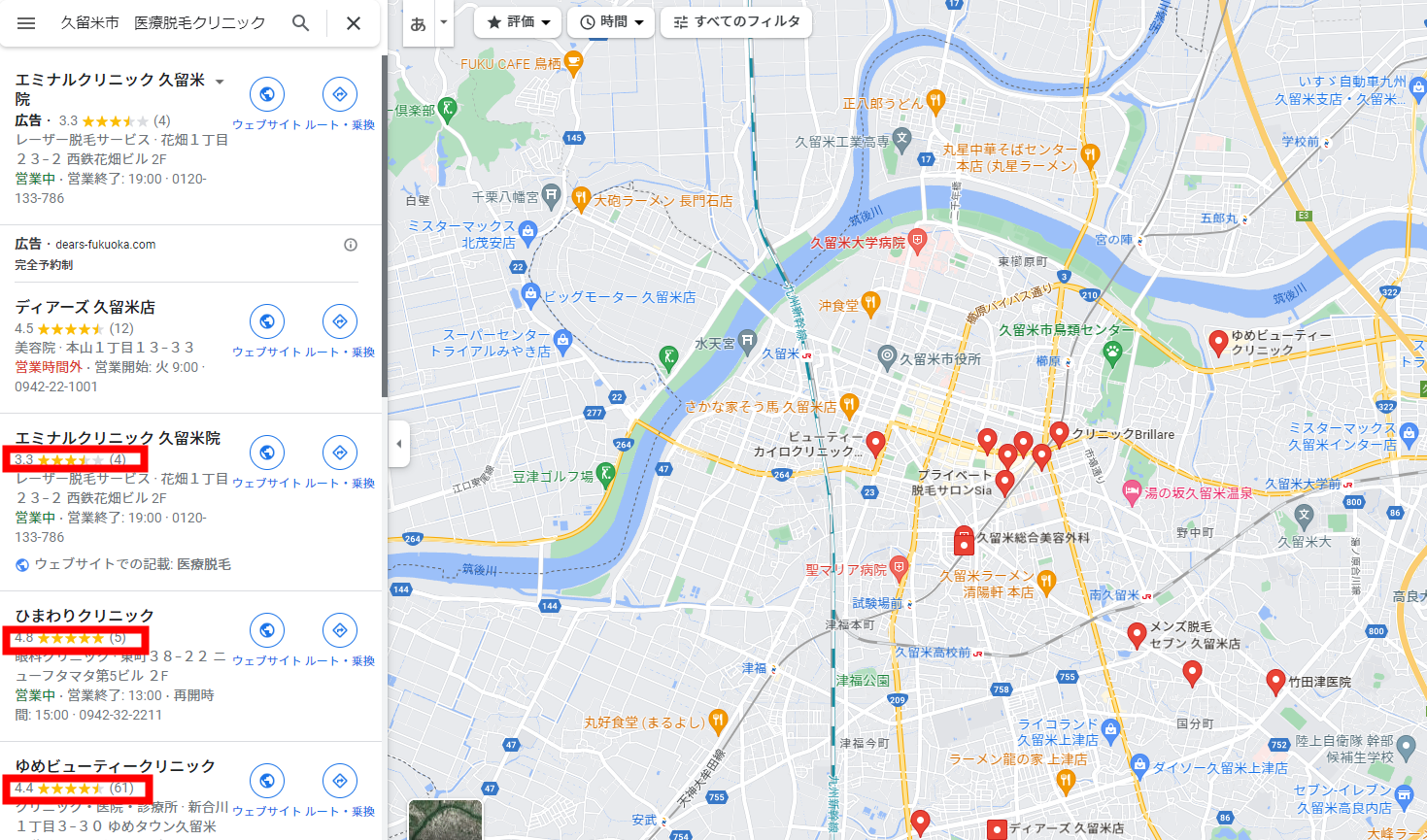1427x840 pixels.
Task: Click the 丸好食堂 restaurant icon
Action: coord(718,721)
